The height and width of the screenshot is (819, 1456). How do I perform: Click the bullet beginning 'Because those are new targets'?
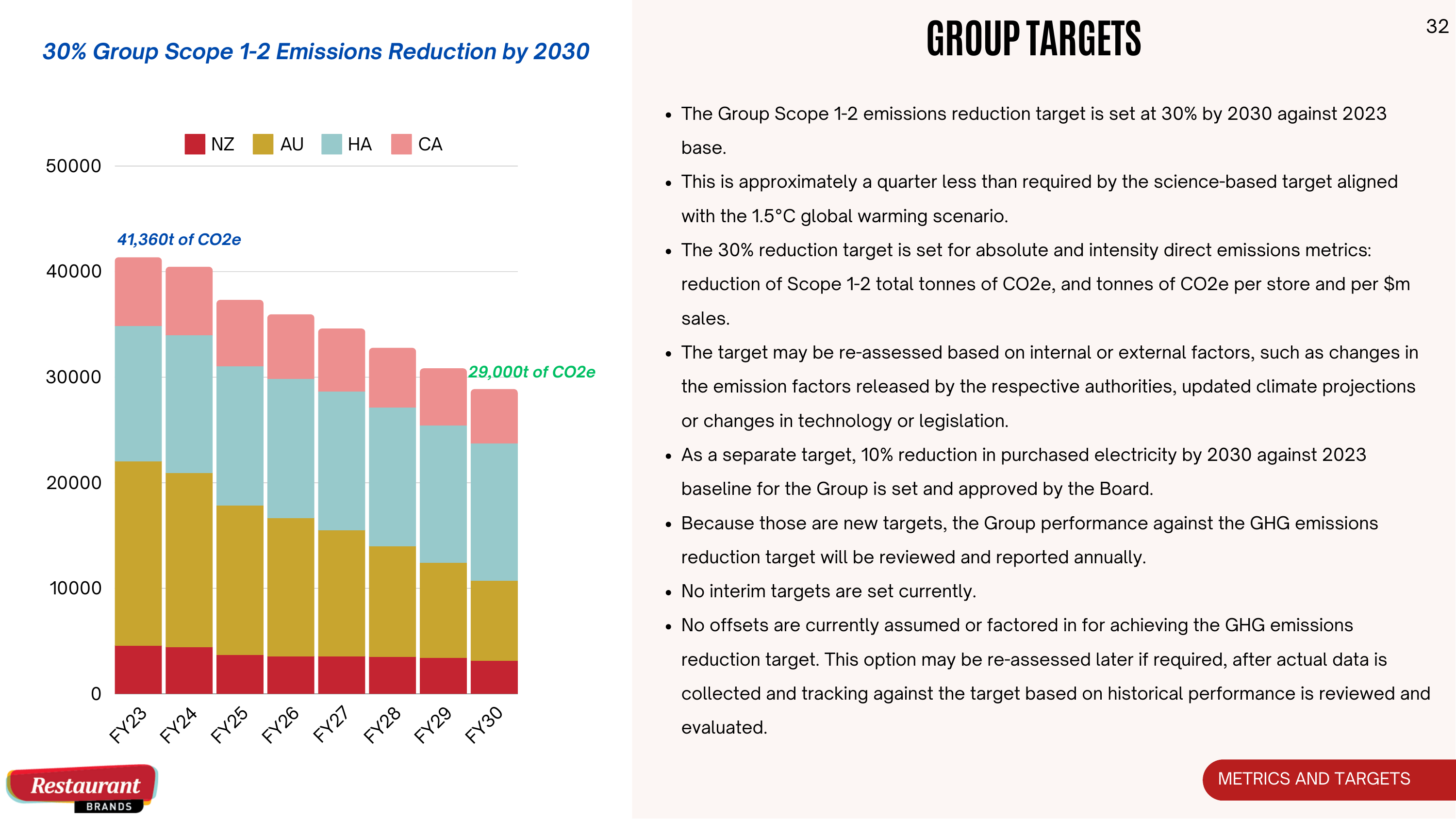1030,541
